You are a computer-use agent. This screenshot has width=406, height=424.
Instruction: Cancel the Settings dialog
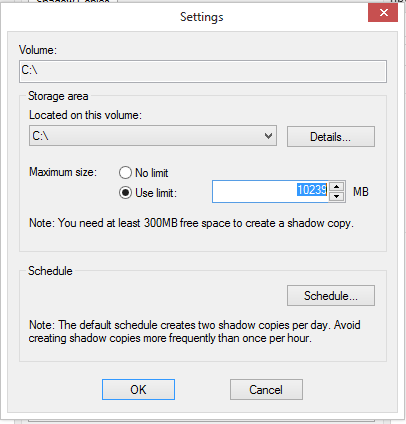(266, 389)
